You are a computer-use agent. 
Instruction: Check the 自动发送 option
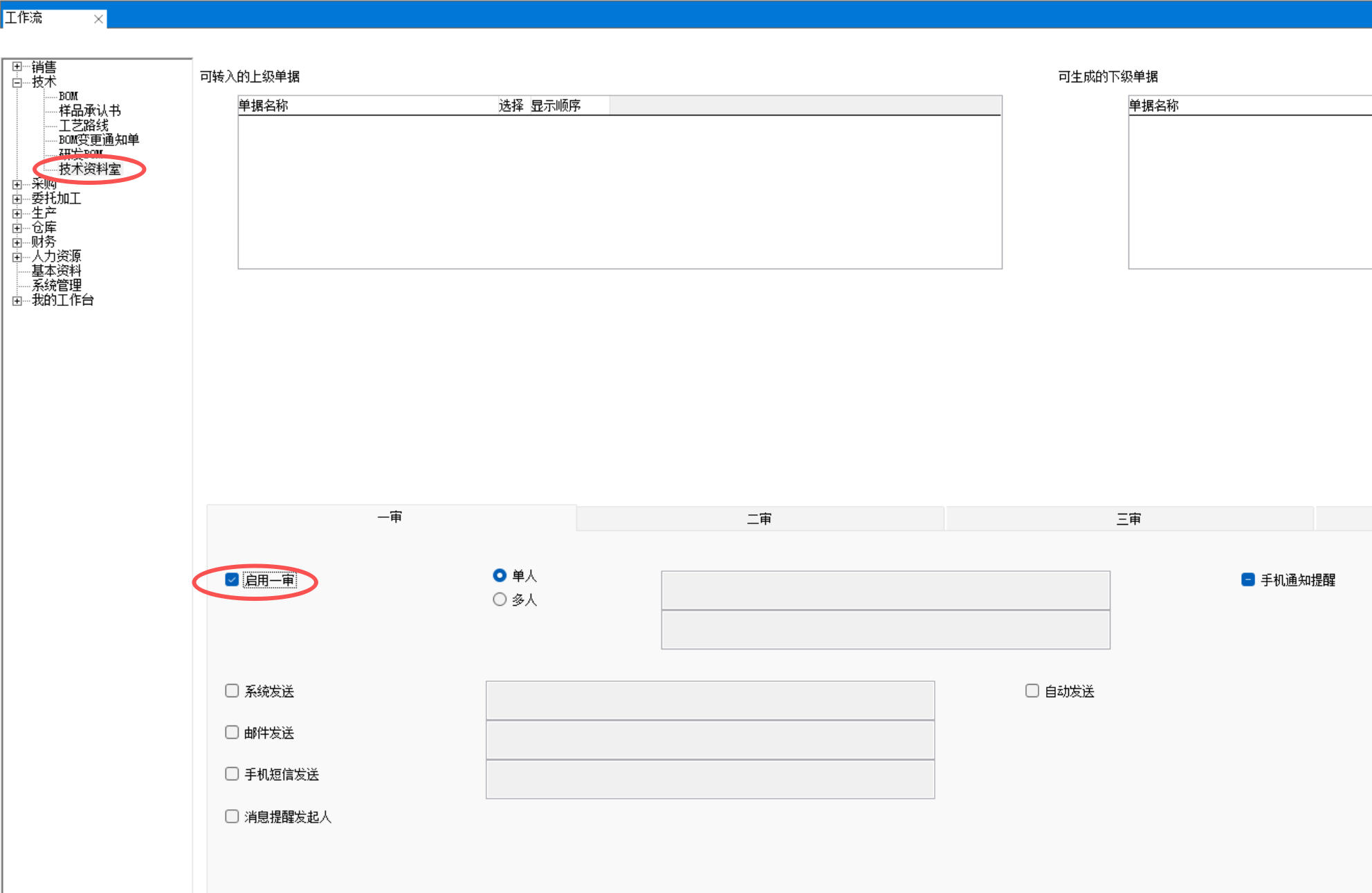point(1032,691)
